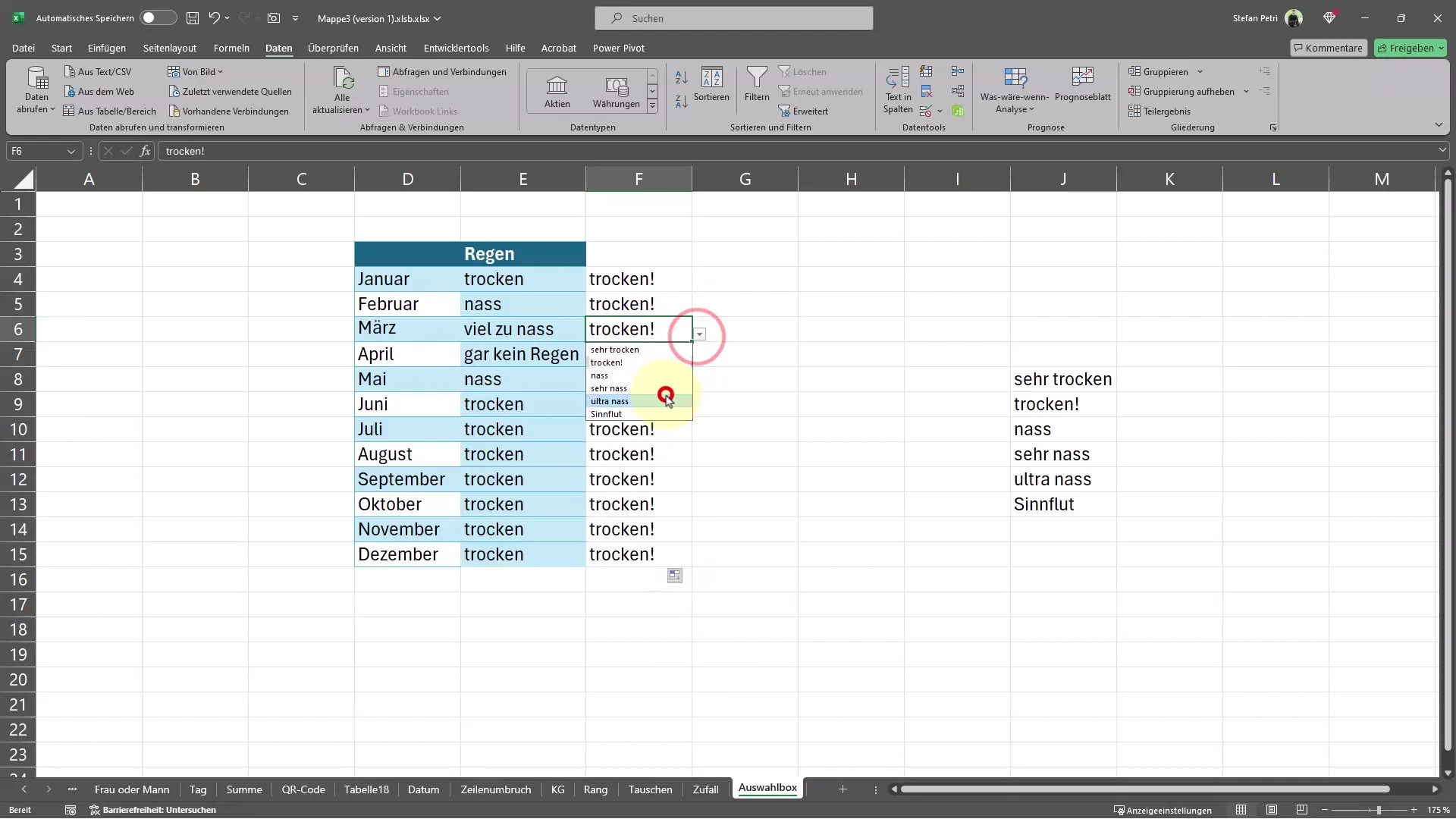Select Sinnflut from dropdown list
Screen dimensions: 1456x819
point(639,414)
